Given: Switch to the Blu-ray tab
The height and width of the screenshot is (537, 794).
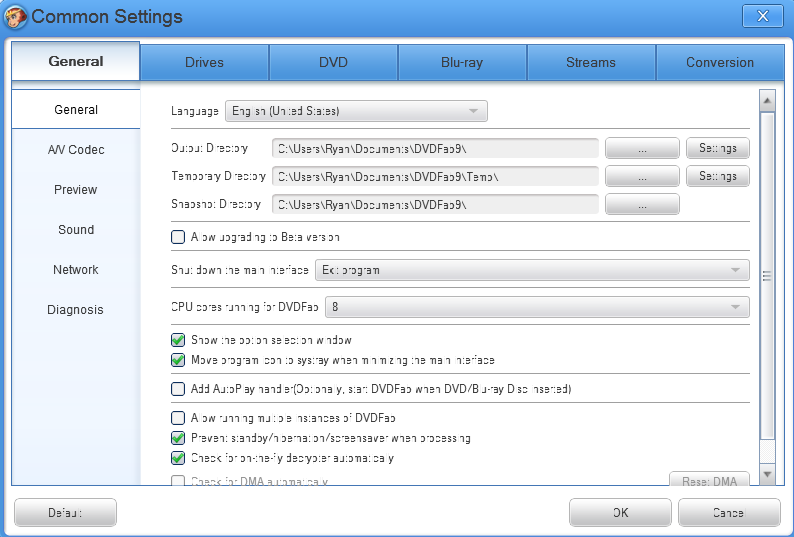Looking at the screenshot, I should coord(462,62).
